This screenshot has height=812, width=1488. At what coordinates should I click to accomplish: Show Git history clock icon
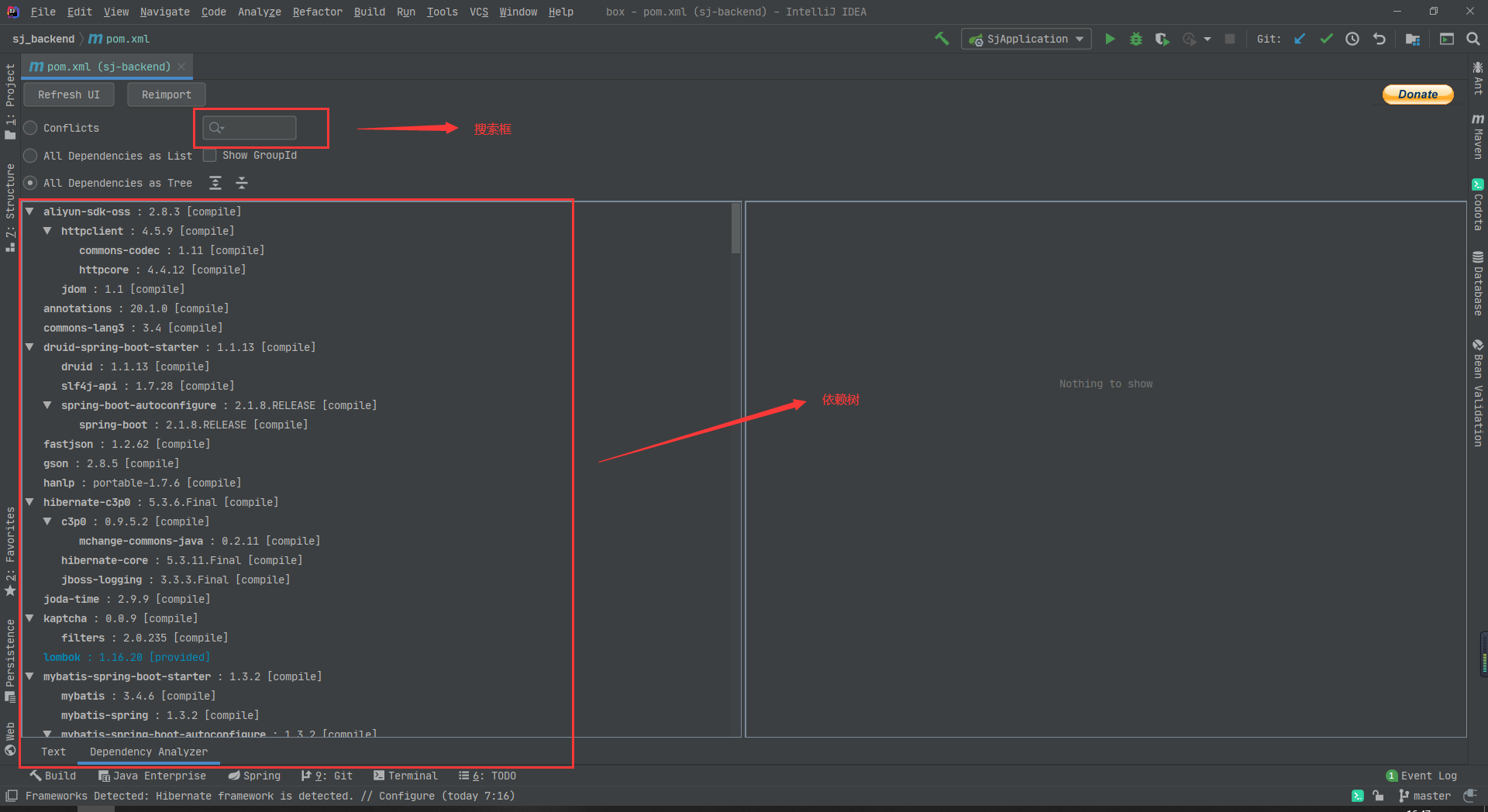point(1352,39)
